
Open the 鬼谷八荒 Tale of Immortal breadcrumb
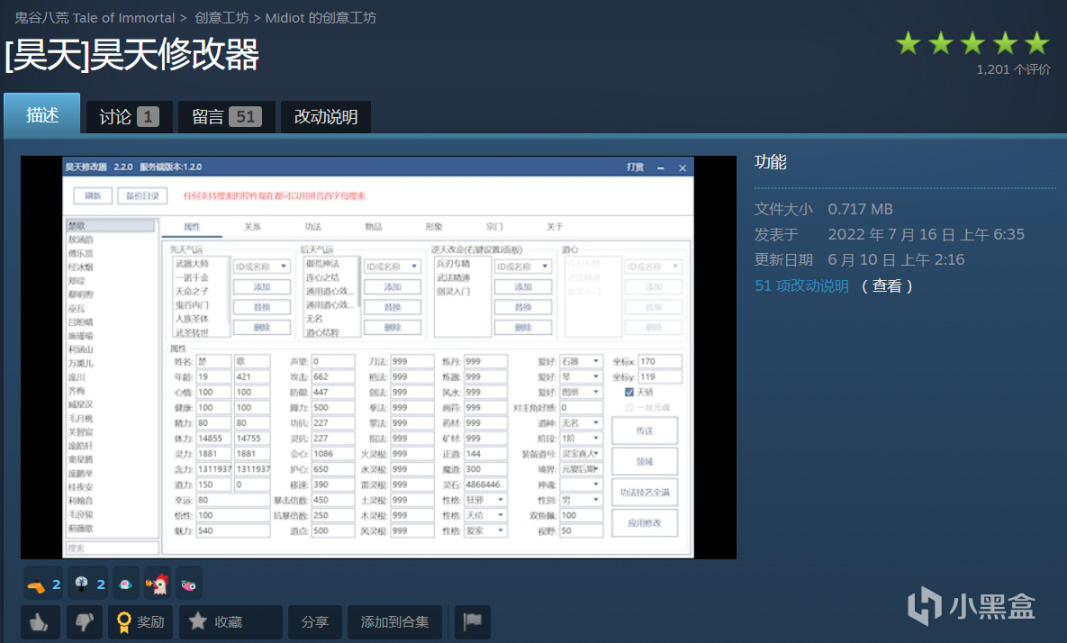pyautogui.click(x=95, y=18)
